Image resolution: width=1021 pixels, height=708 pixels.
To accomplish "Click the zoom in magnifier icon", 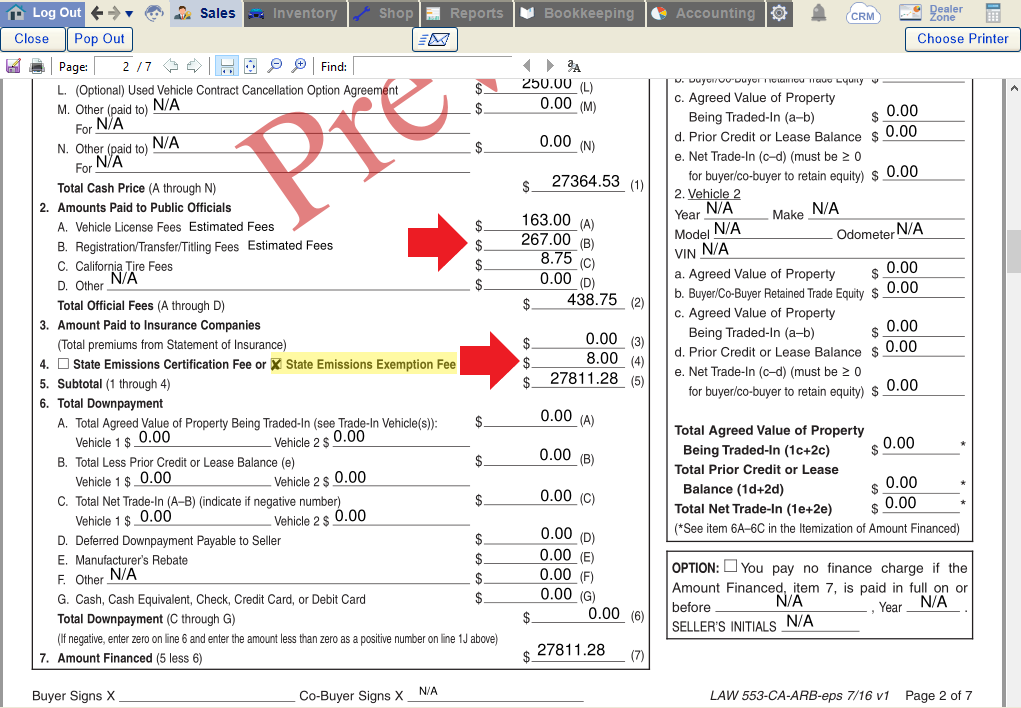I will click(298, 66).
